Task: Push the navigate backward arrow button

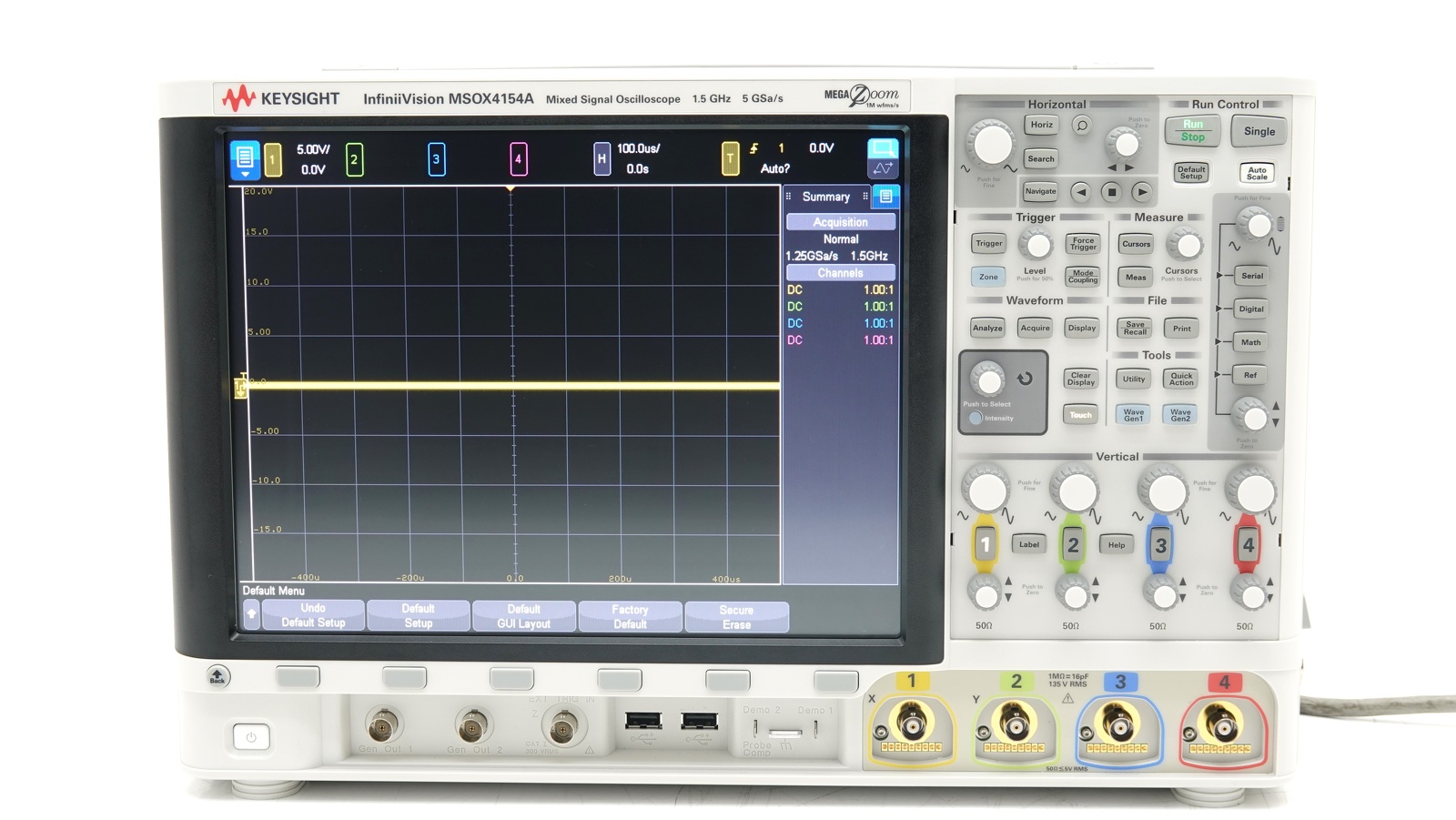Action: (1080, 192)
